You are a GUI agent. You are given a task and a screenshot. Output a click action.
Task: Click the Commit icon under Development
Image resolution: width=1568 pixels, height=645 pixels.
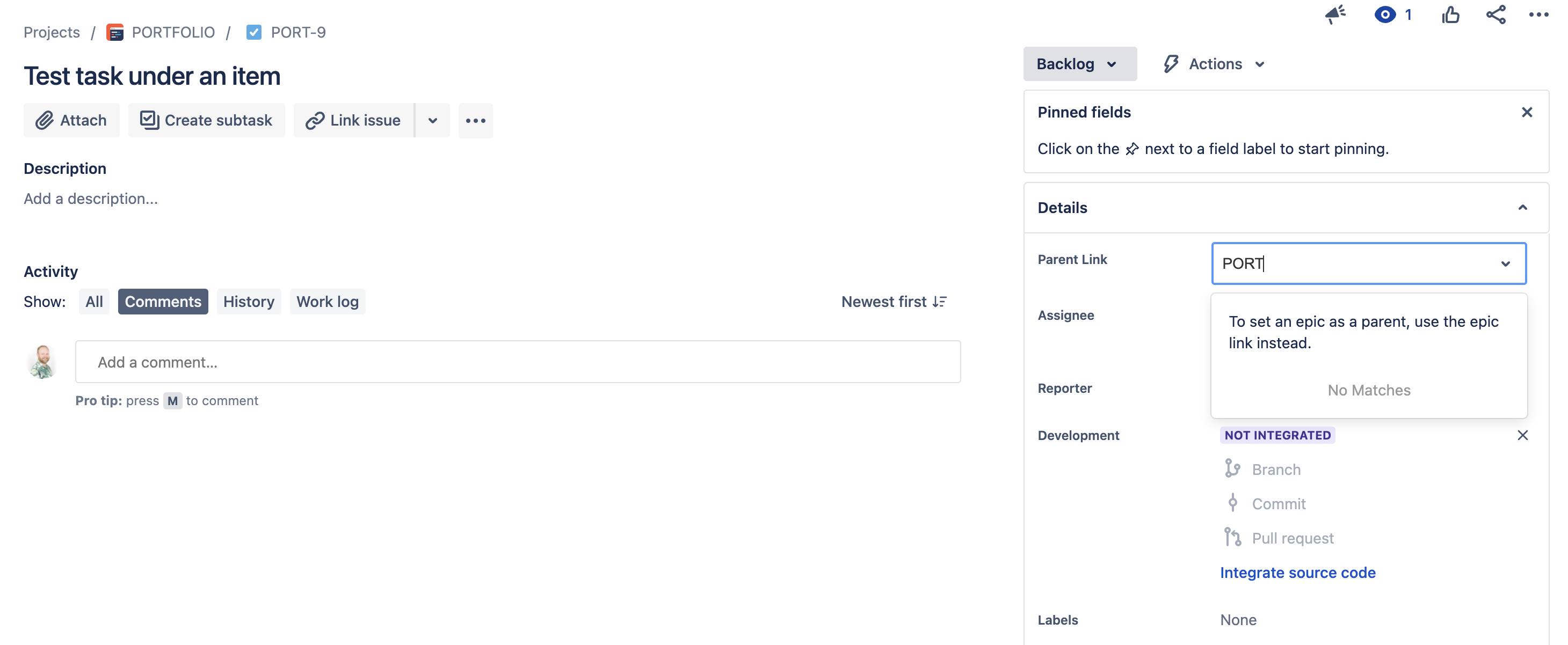(x=1233, y=503)
